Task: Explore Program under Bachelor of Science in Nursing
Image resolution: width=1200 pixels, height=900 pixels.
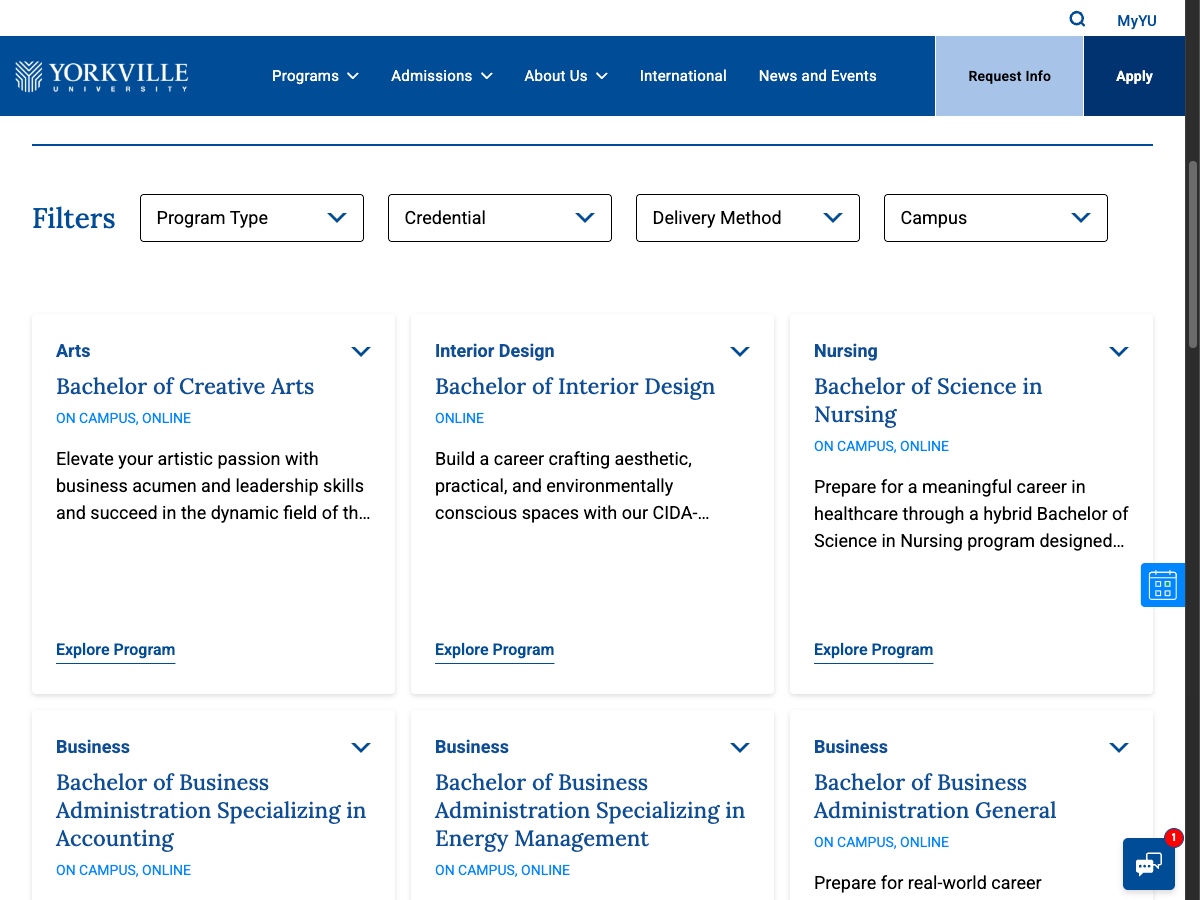Action: pos(874,650)
